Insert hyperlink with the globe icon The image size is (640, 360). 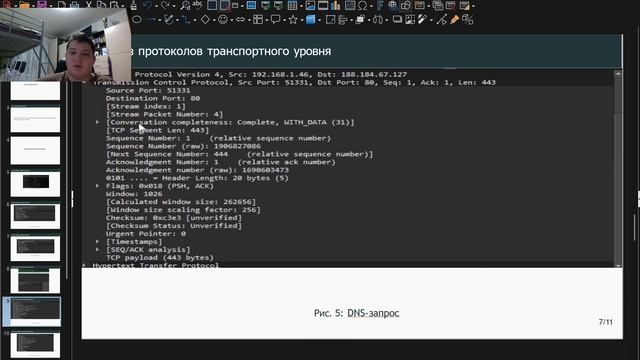(x=393, y=5)
